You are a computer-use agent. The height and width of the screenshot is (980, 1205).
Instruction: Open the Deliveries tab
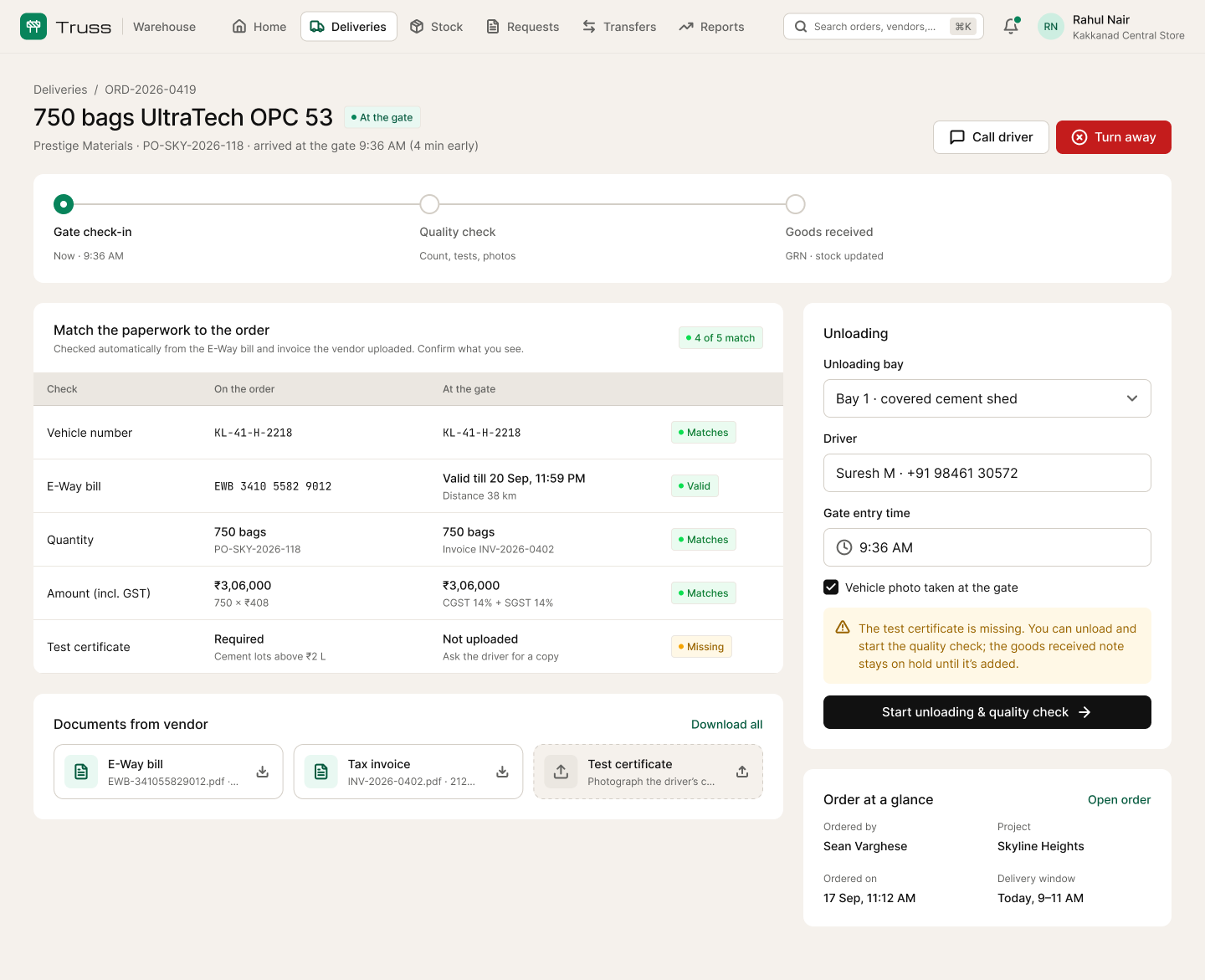click(349, 27)
